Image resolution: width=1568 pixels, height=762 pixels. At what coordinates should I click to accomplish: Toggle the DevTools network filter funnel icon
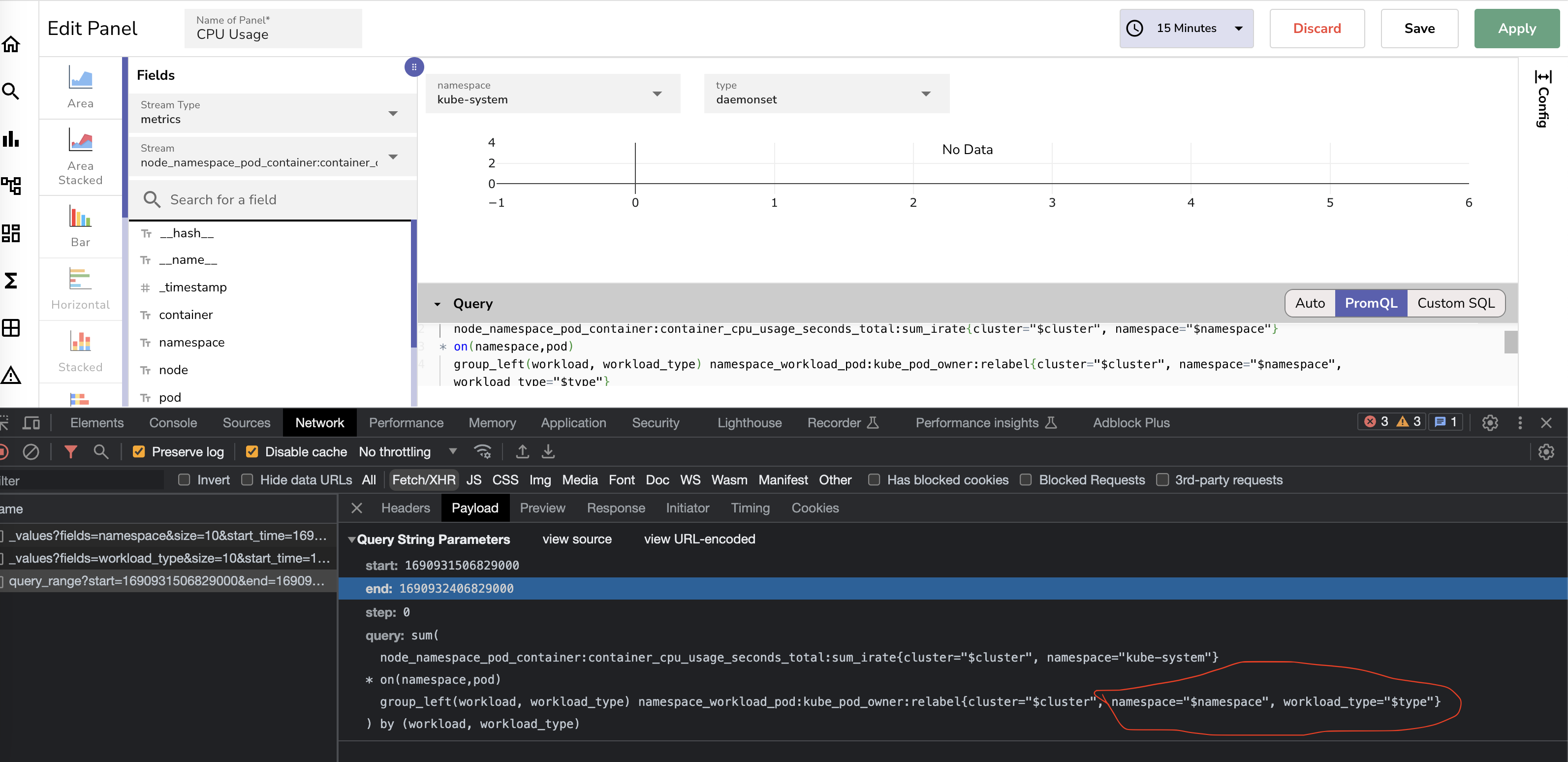[x=70, y=451]
